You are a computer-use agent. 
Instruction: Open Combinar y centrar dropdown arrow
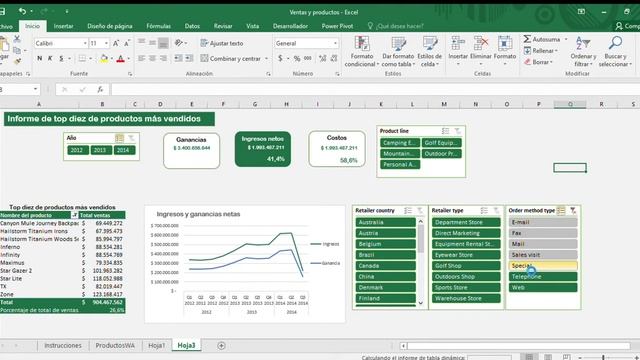click(267, 58)
